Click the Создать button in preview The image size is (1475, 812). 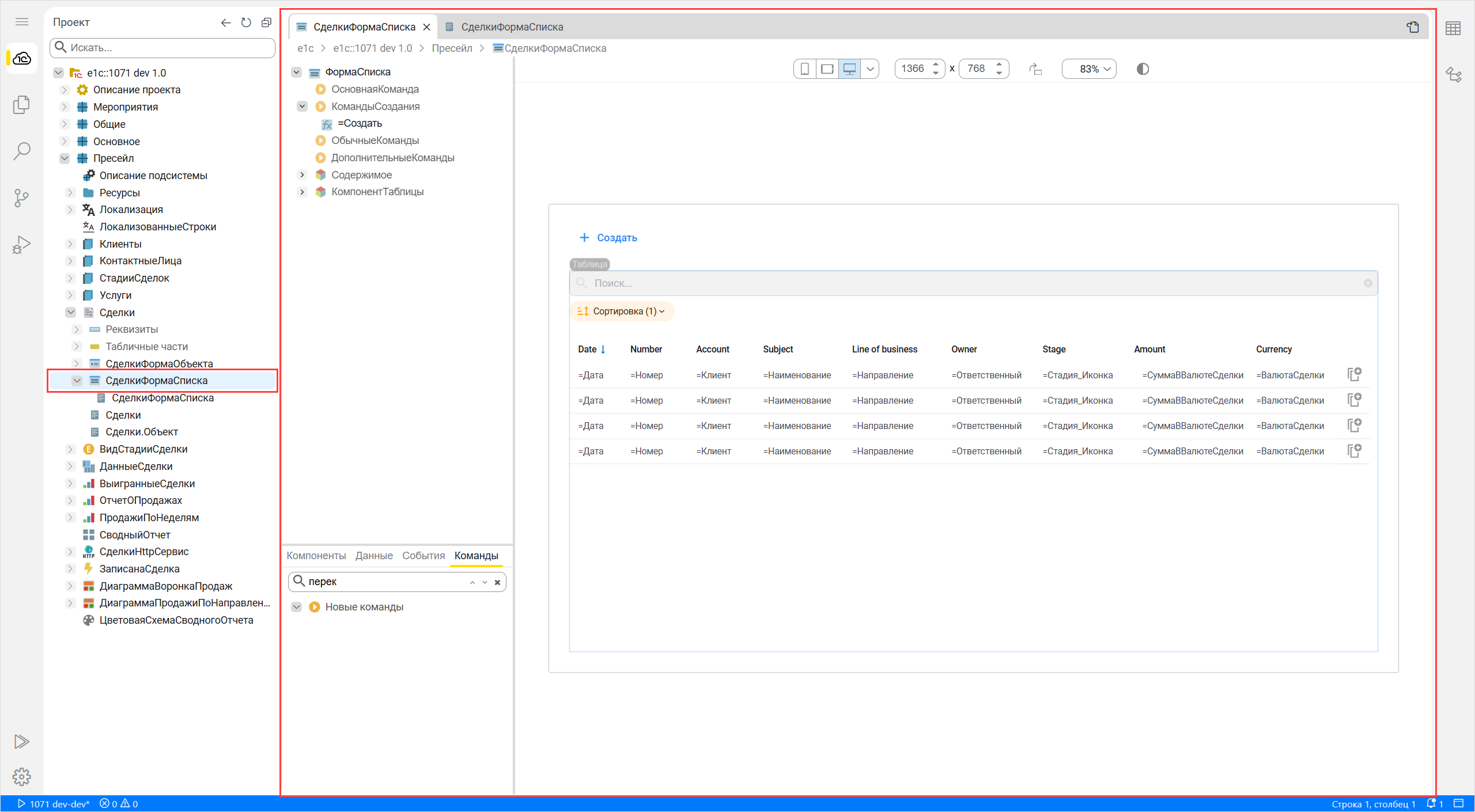tap(608, 238)
